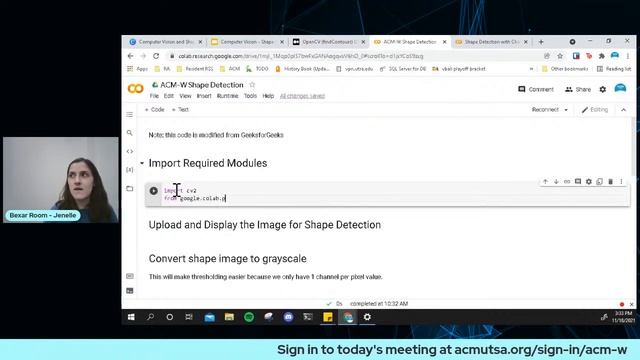Open cell editor settings gear icon
This screenshot has height=360, width=640.
point(589,182)
